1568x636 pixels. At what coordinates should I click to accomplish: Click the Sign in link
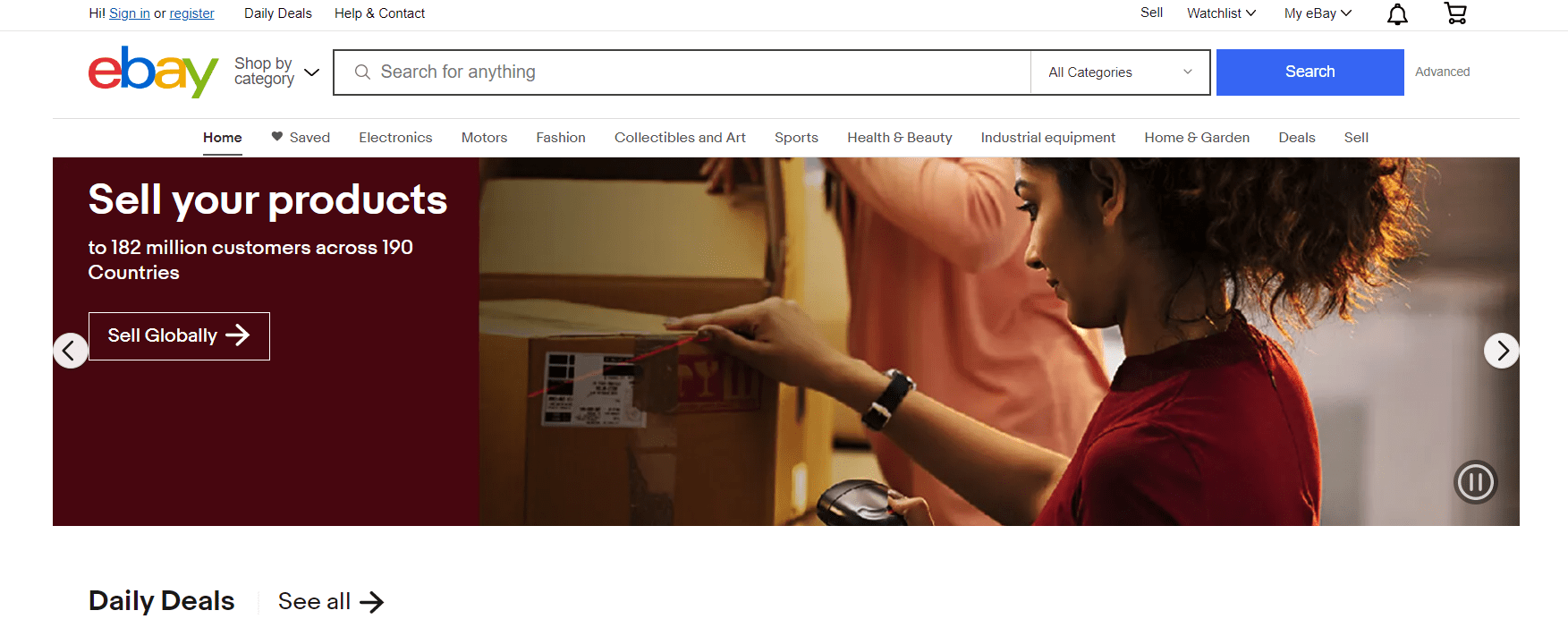130,13
